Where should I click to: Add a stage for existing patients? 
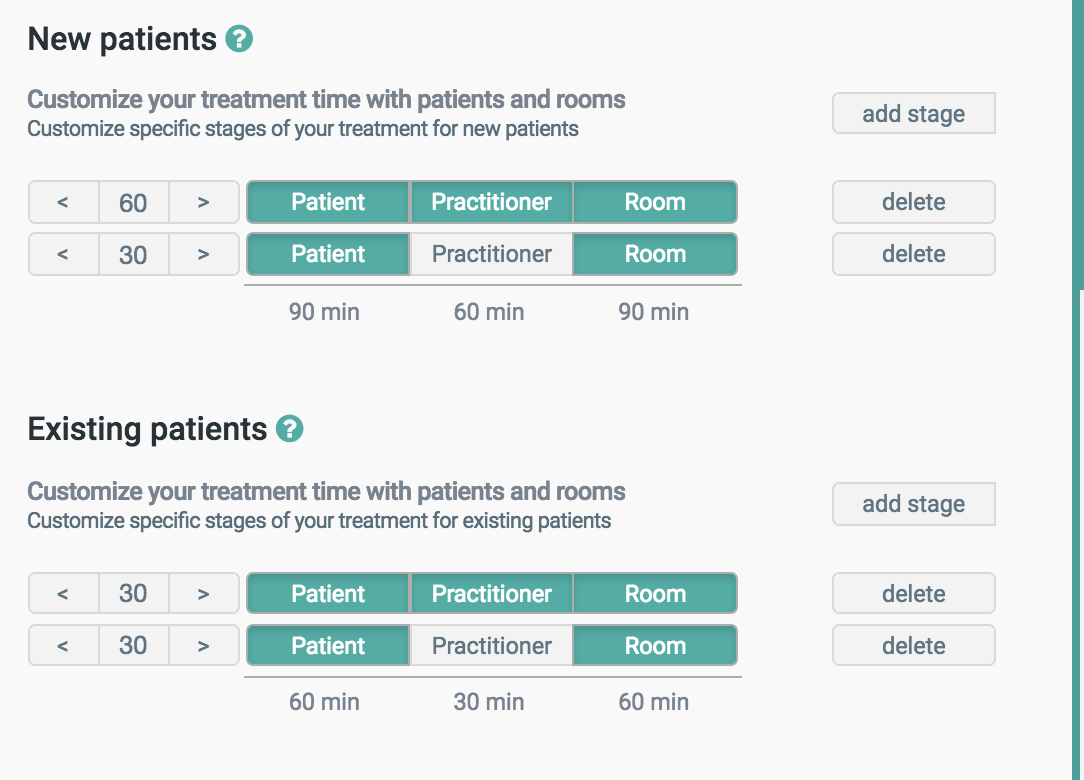[913, 504]
